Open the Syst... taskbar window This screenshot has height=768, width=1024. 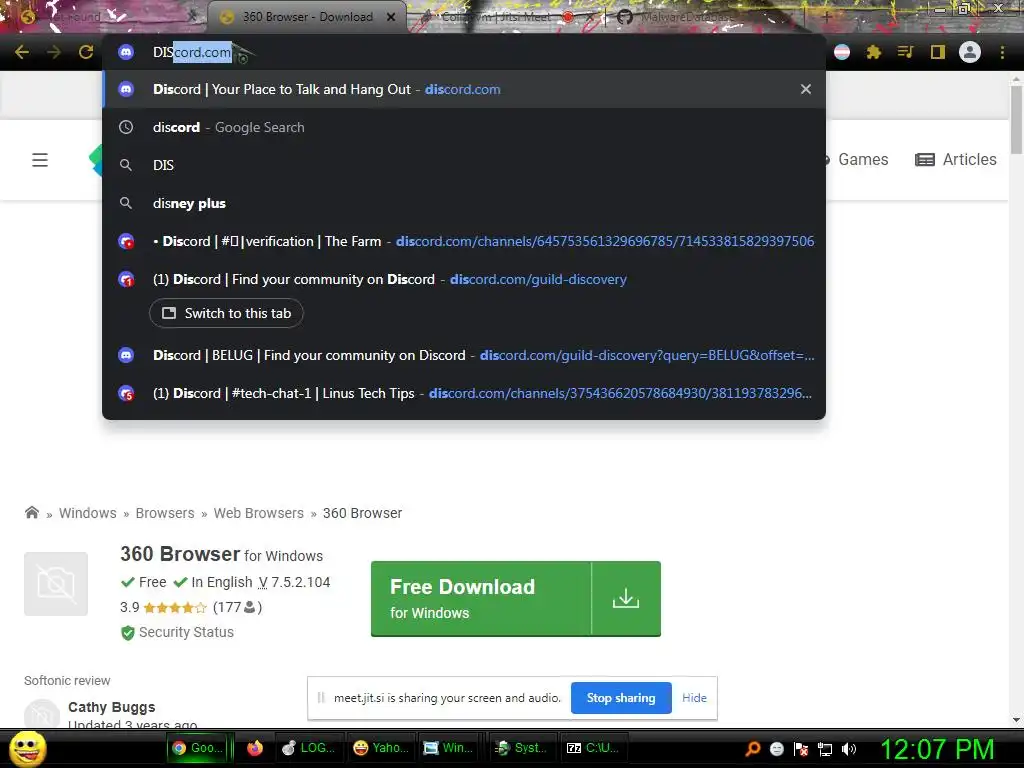pos(521,748)
